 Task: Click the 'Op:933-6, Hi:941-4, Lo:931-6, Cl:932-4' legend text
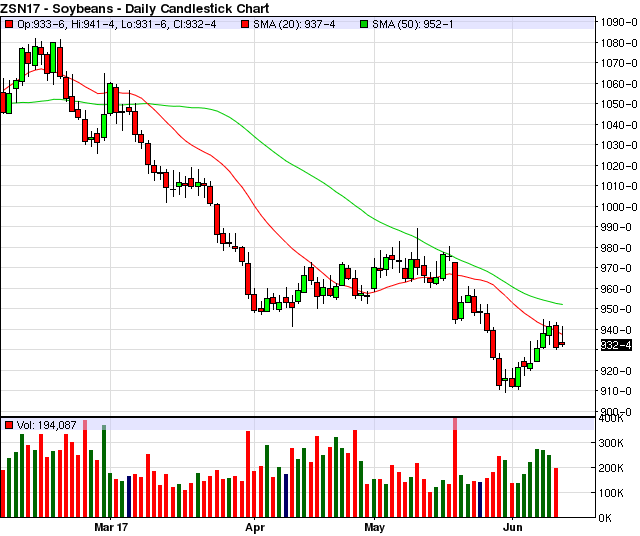117,24
